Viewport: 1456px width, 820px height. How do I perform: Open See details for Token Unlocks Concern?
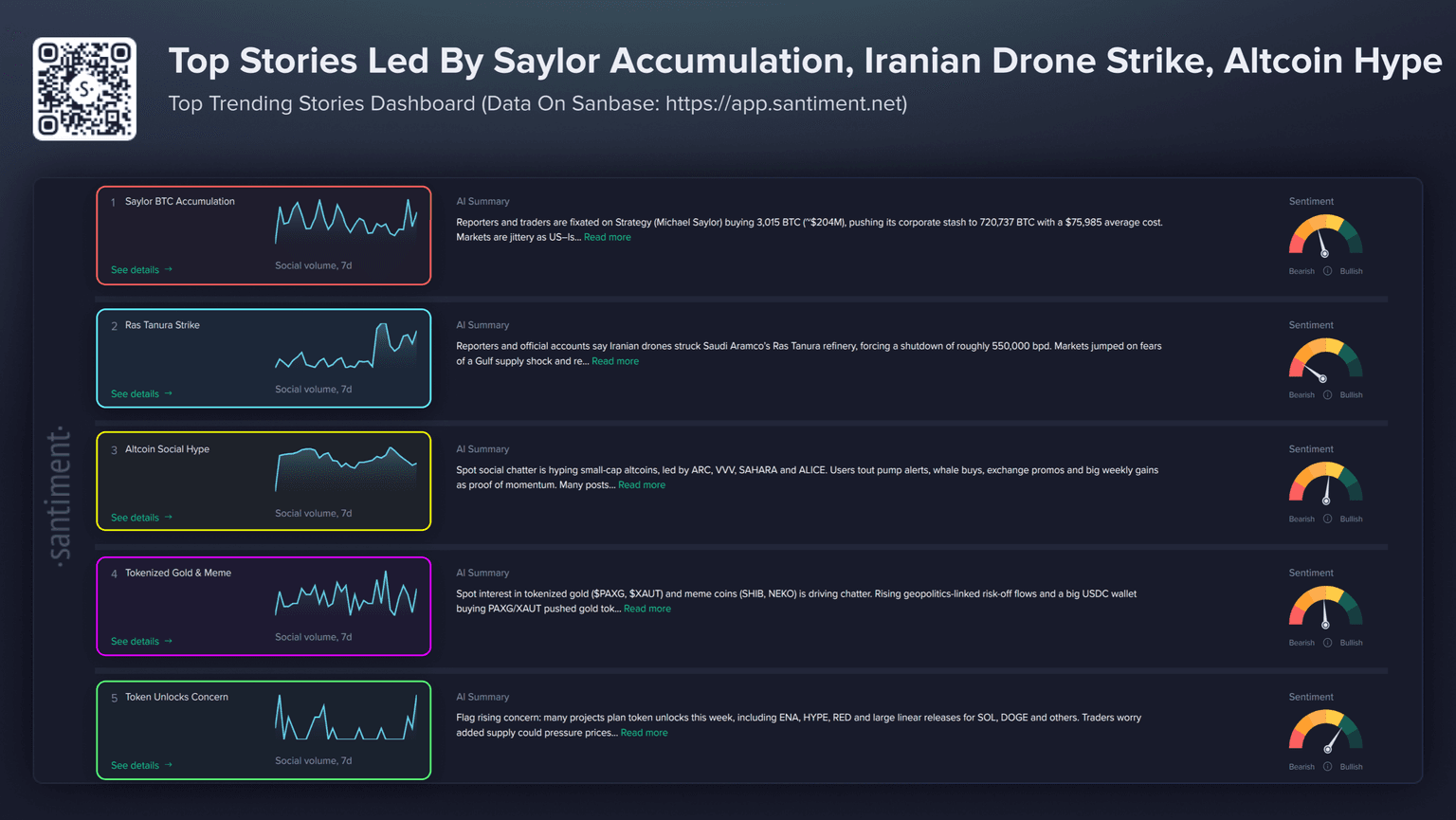click(141, 766)
